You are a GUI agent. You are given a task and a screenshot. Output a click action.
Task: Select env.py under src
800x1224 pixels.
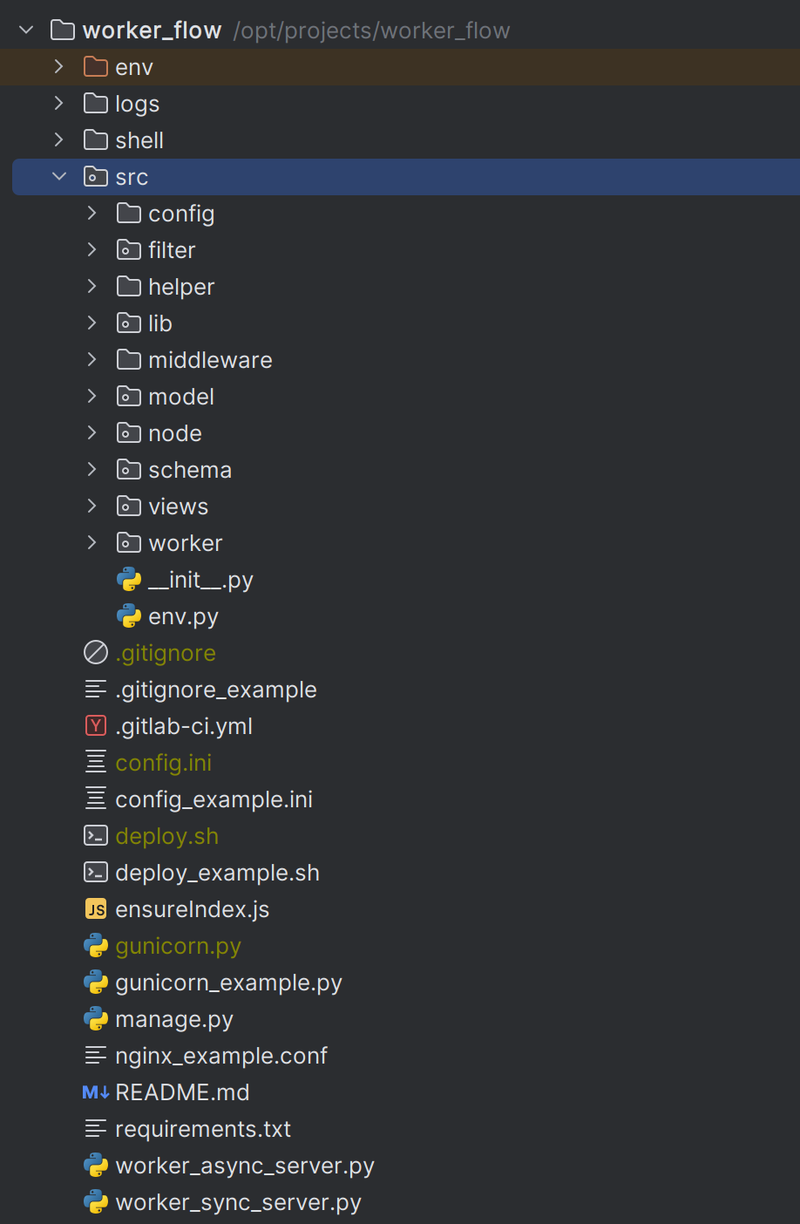pyautogui.click(x=183, y=616)
